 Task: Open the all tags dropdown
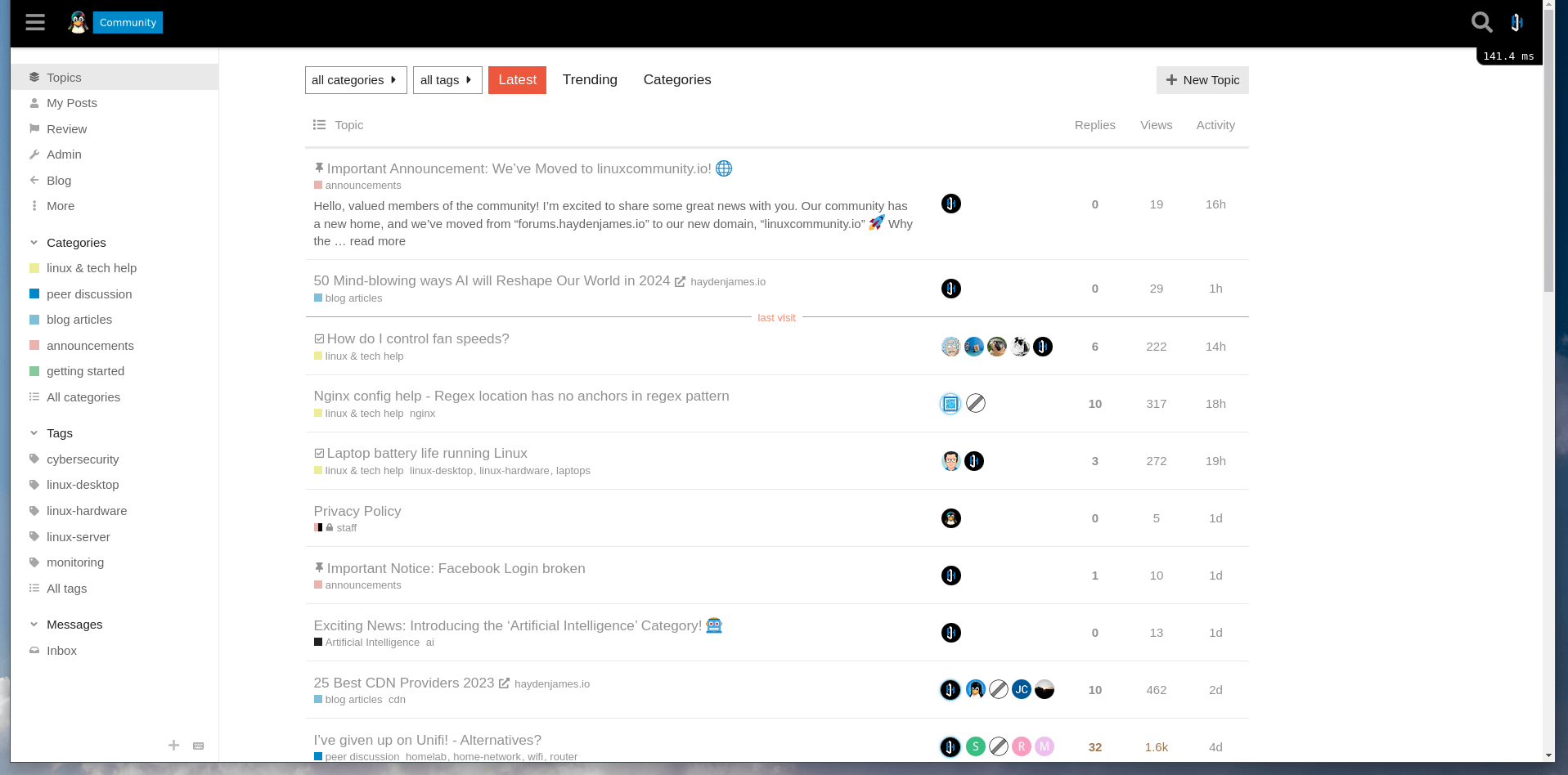pyautogui.click(x=447, y=80)
